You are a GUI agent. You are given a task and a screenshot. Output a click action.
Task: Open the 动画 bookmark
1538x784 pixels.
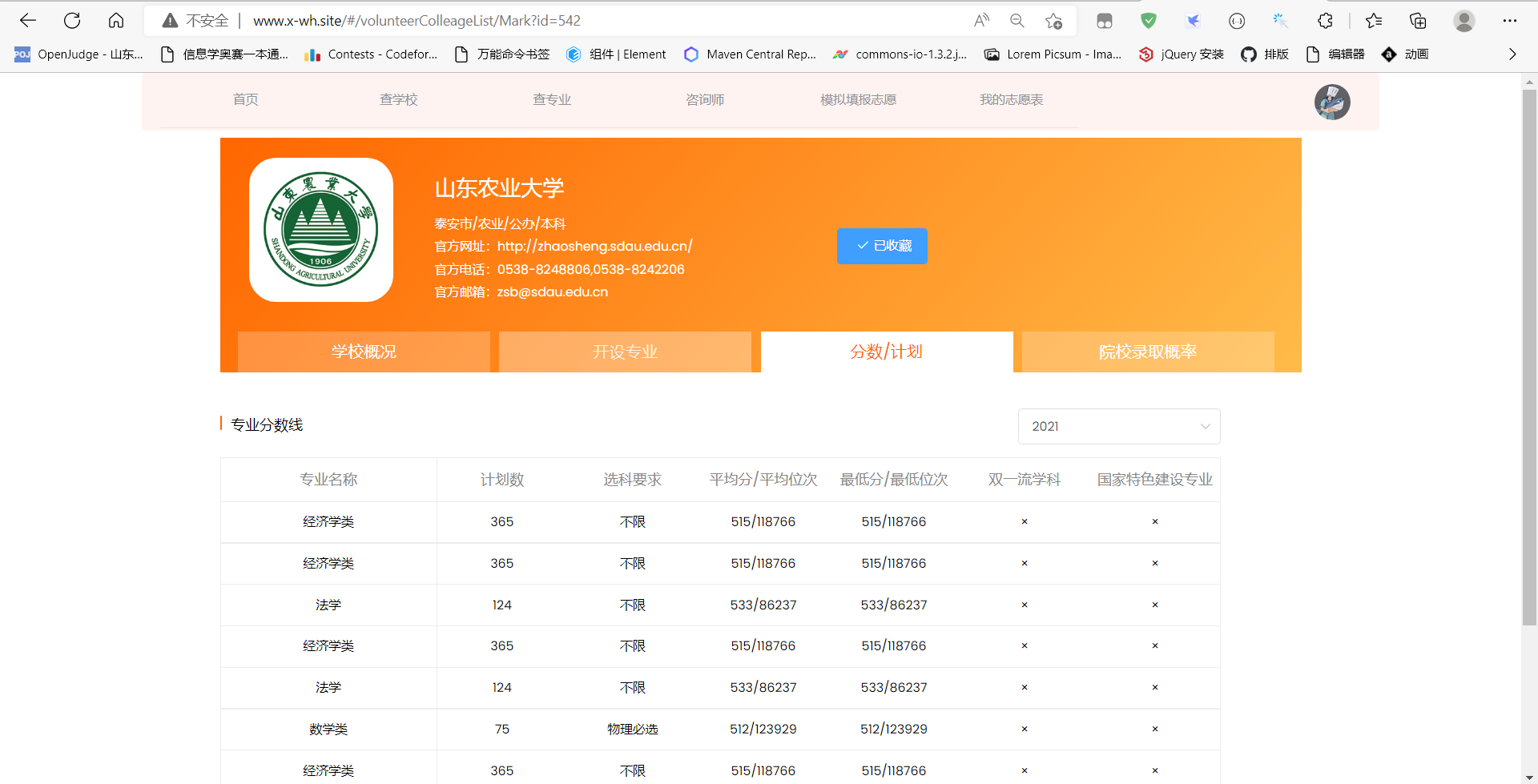[1405, 54]
